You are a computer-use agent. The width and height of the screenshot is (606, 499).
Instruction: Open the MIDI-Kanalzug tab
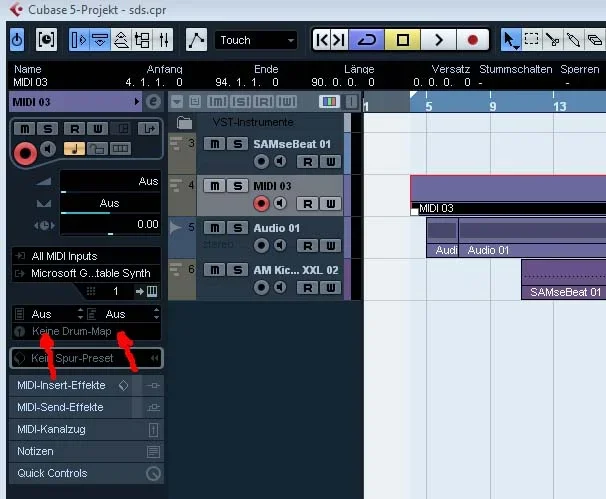[86, 429]
